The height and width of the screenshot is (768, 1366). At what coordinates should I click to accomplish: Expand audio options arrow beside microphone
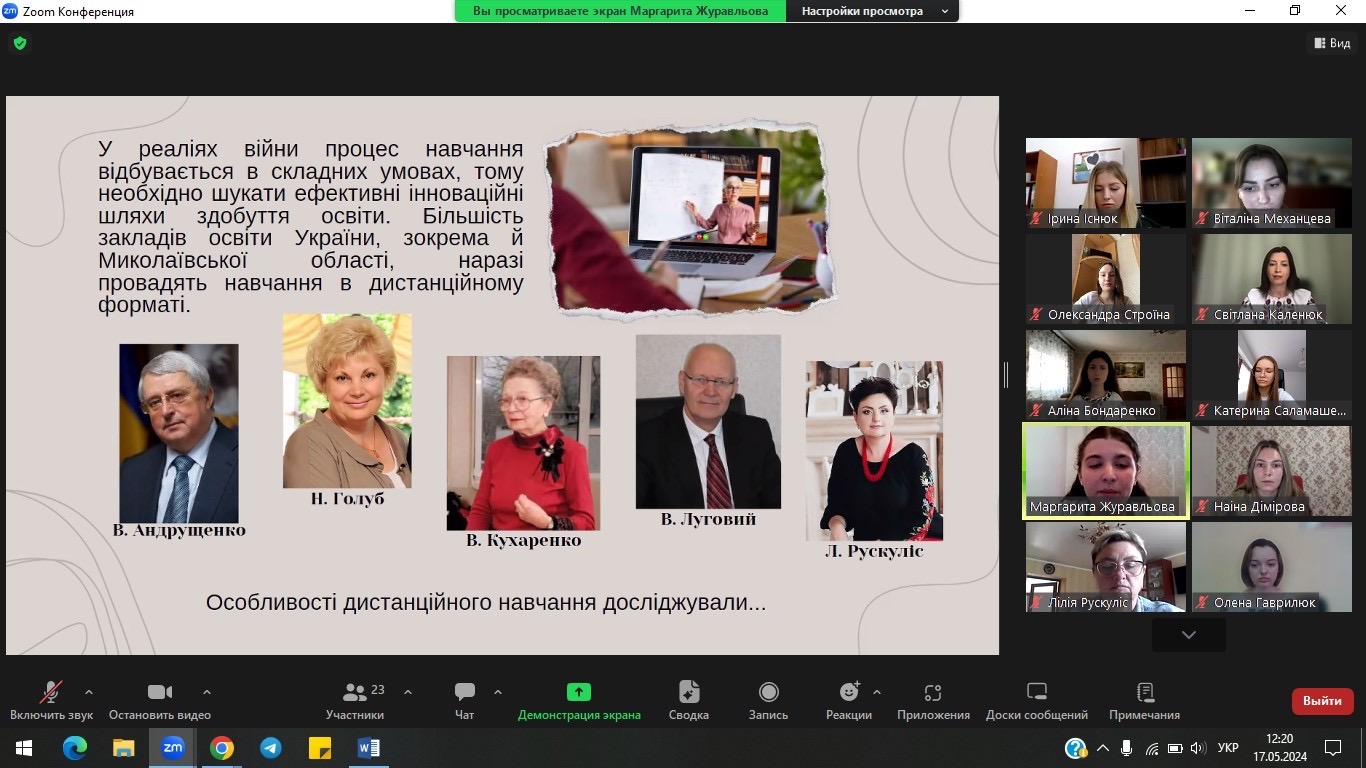89,692
